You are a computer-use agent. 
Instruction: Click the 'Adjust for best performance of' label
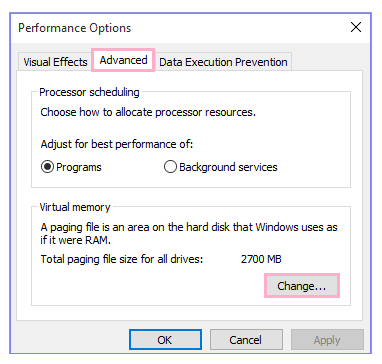117,144
